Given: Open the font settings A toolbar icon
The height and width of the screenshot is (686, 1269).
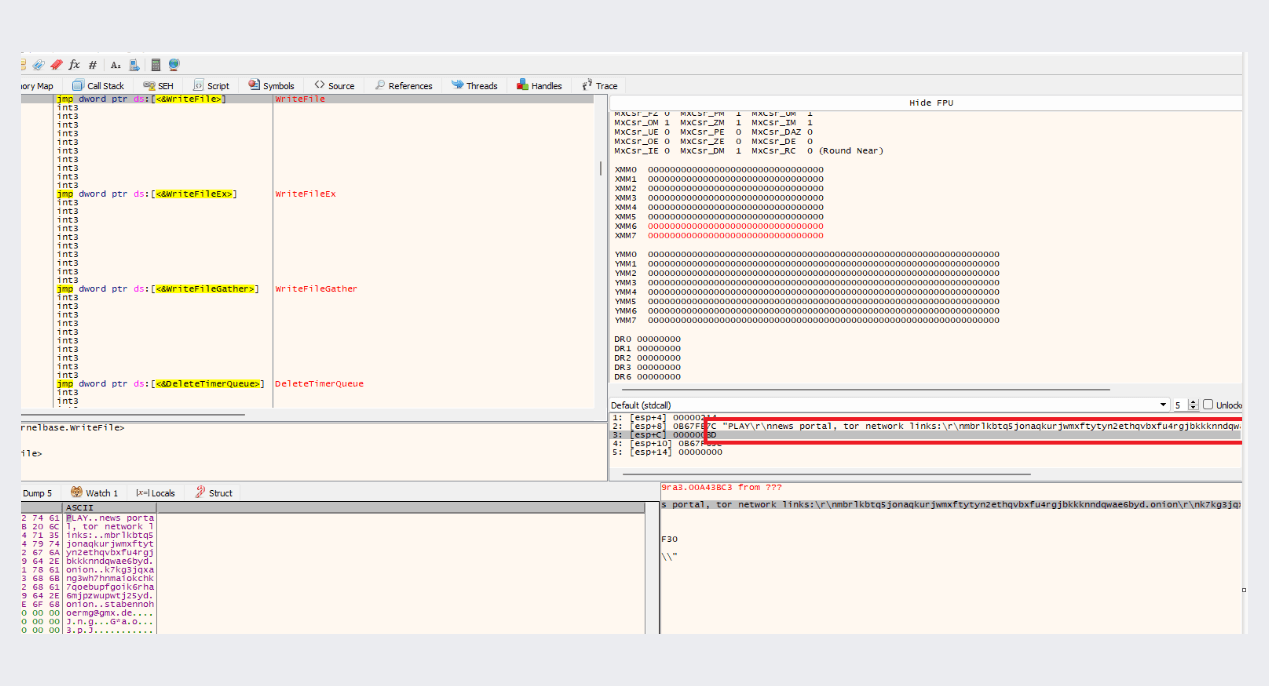Looking at the screenshot, I should click(116, 65).
